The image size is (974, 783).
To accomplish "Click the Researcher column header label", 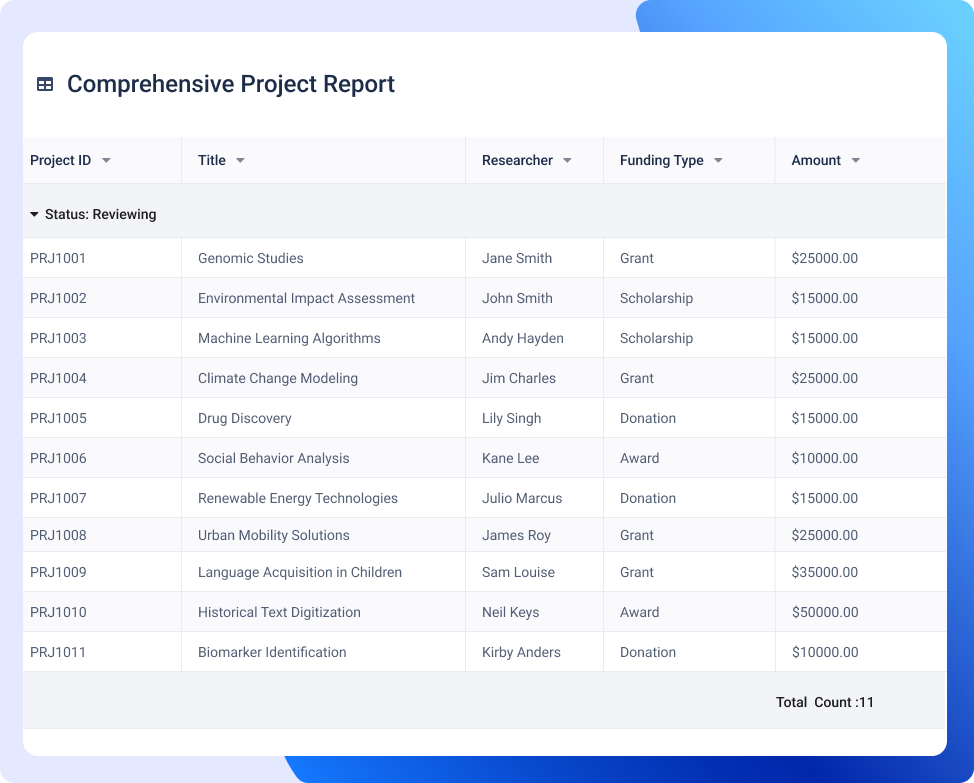I will pos(517,160).
